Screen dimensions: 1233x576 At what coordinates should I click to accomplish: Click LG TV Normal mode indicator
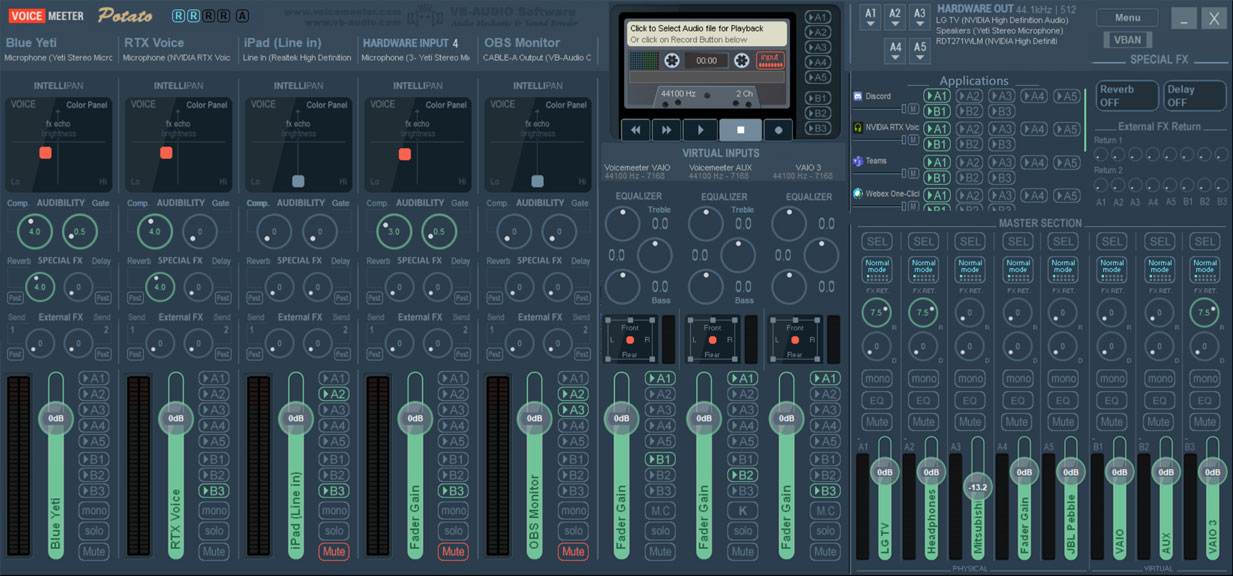click(877, 270)
